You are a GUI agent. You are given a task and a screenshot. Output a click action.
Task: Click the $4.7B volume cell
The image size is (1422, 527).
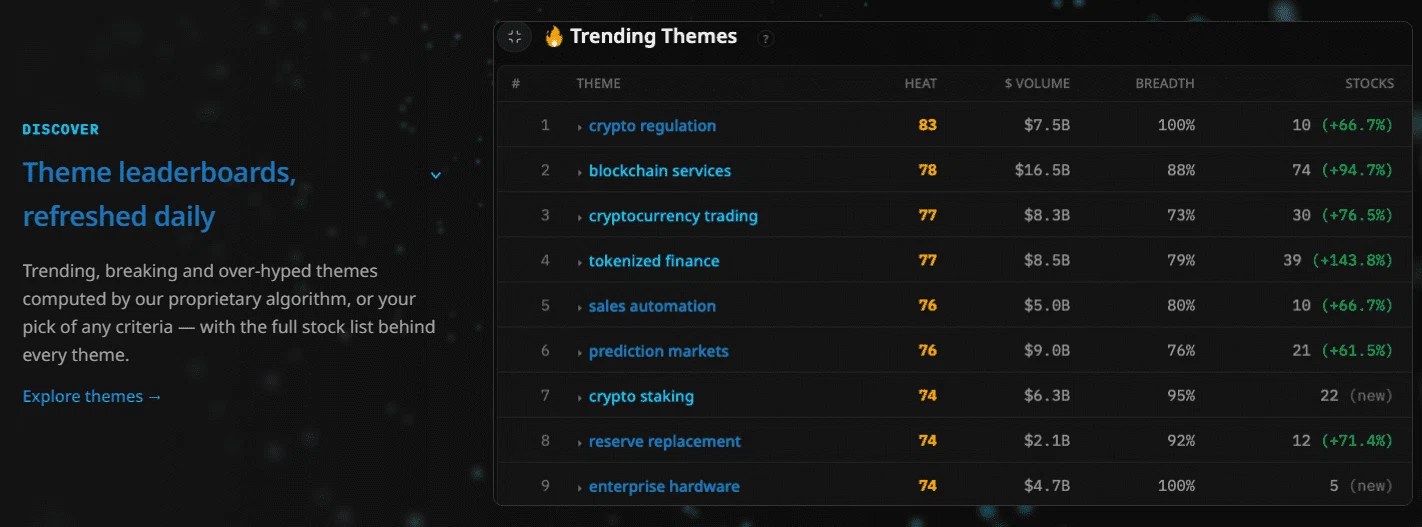point(1046,487)
